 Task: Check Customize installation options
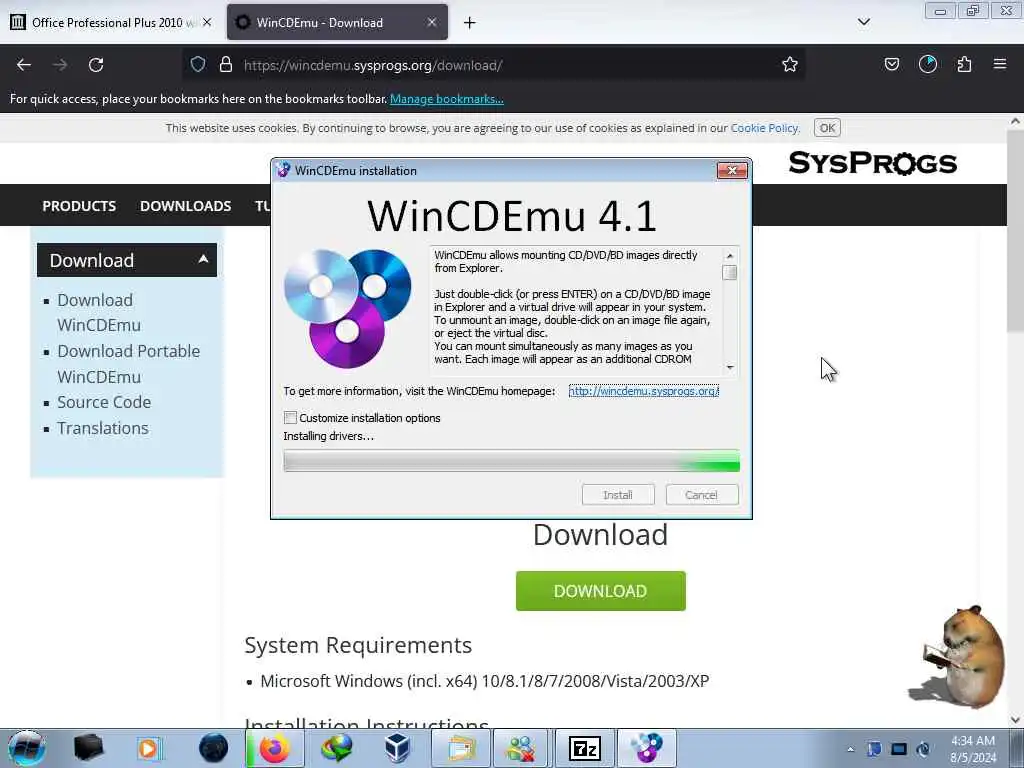tap(291, 418)
